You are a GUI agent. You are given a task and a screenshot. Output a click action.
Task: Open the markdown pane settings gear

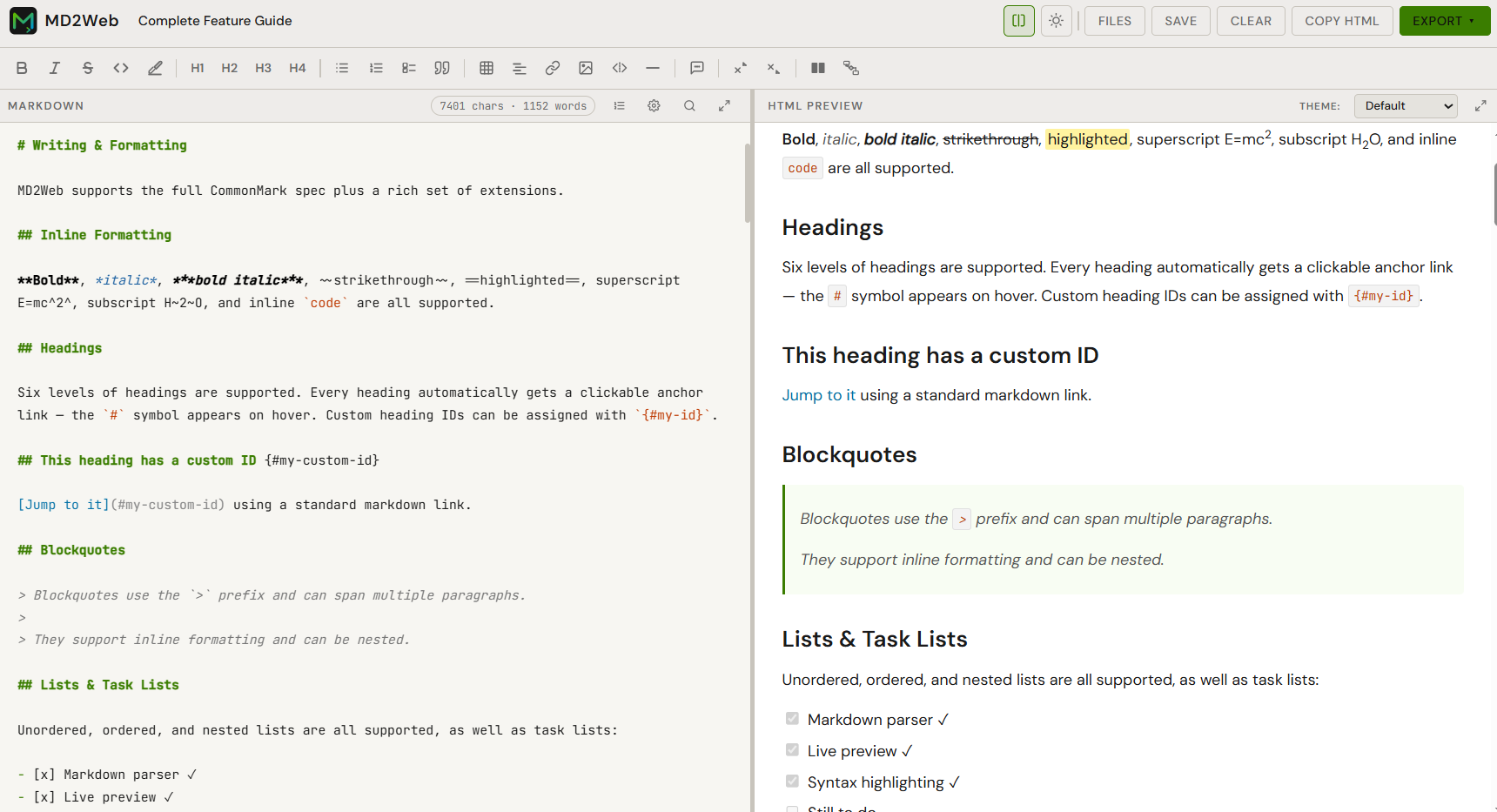654,105
